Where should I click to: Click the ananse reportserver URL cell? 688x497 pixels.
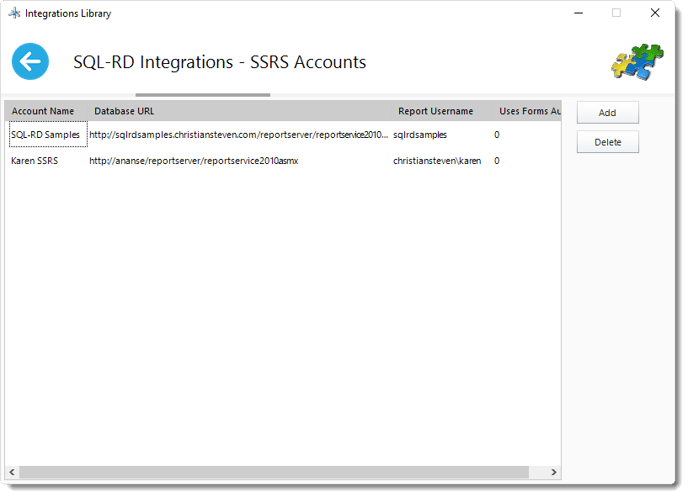194,161
